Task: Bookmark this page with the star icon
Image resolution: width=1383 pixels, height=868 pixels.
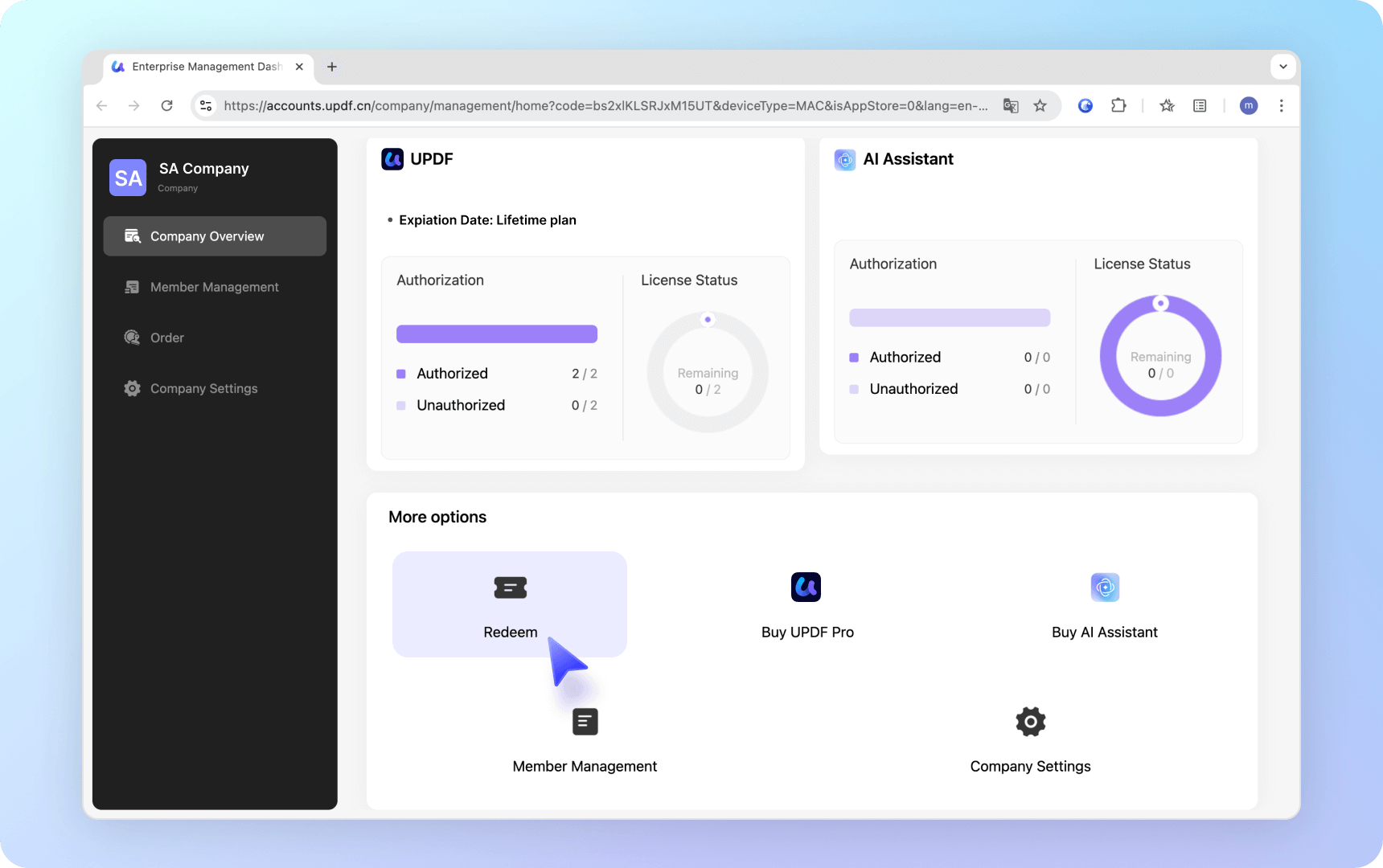Action: (1040, 105)
